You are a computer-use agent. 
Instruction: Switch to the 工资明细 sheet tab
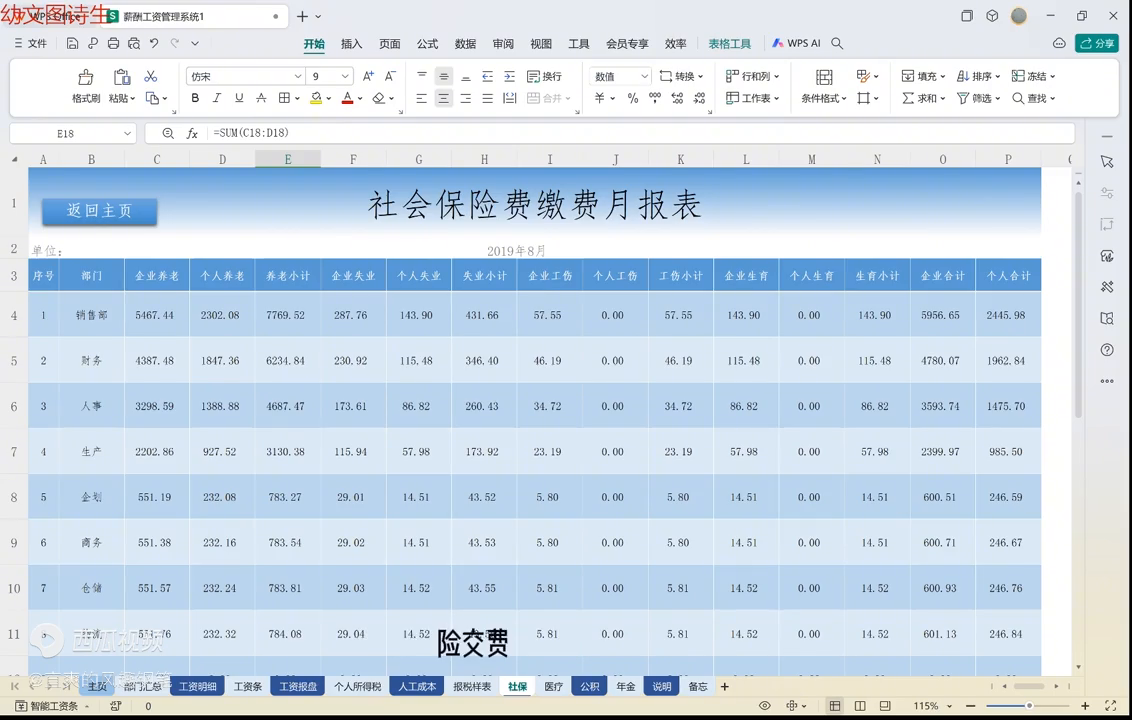coord(197,687)
